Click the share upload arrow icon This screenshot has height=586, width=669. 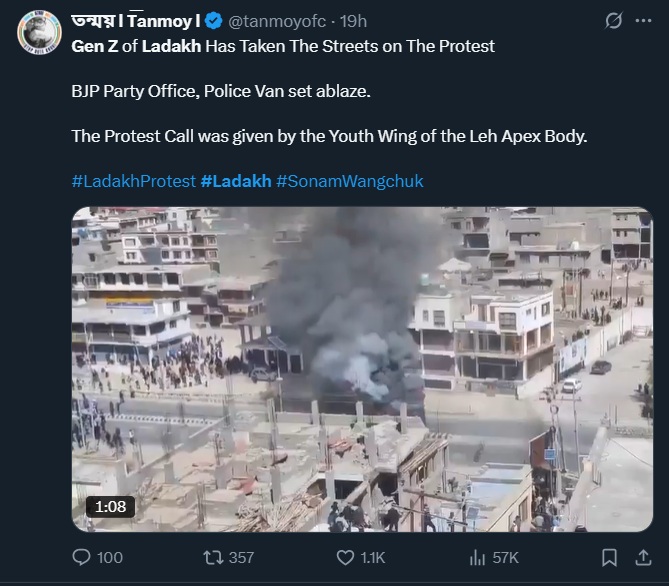click(x=639, y=558)
